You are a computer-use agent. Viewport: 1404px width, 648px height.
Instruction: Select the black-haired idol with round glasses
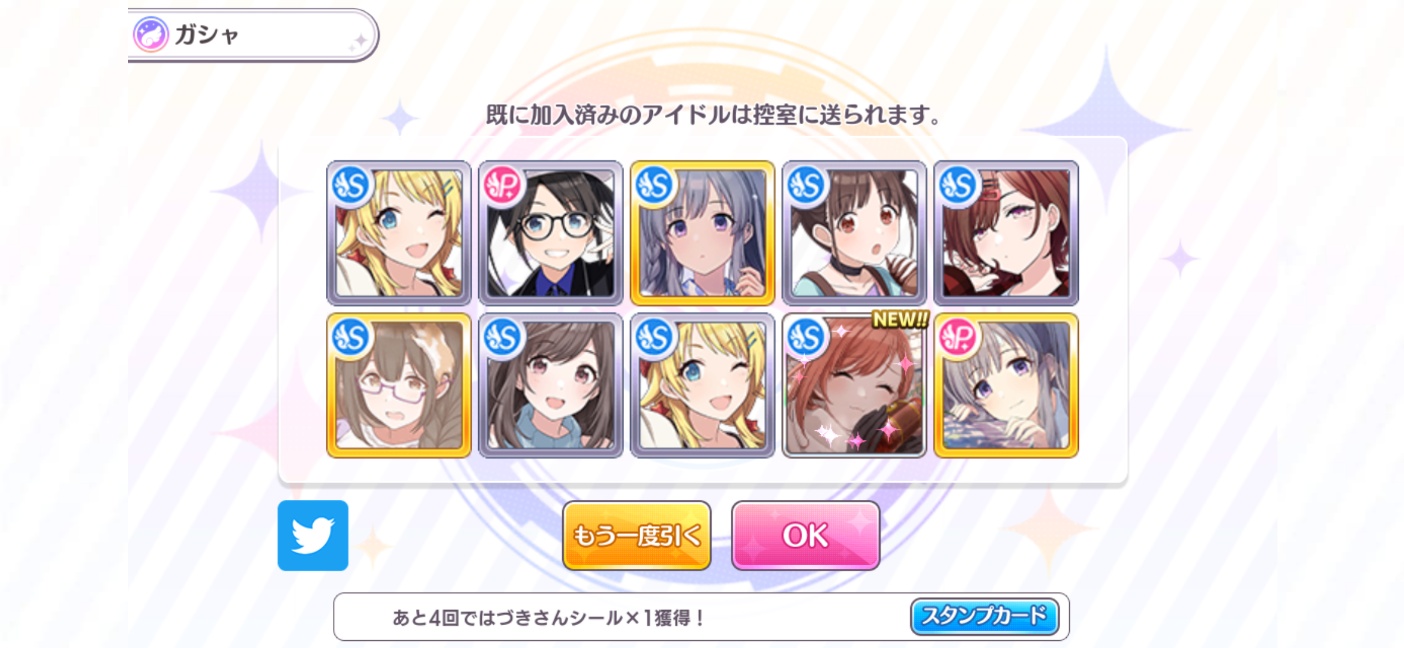551,233
